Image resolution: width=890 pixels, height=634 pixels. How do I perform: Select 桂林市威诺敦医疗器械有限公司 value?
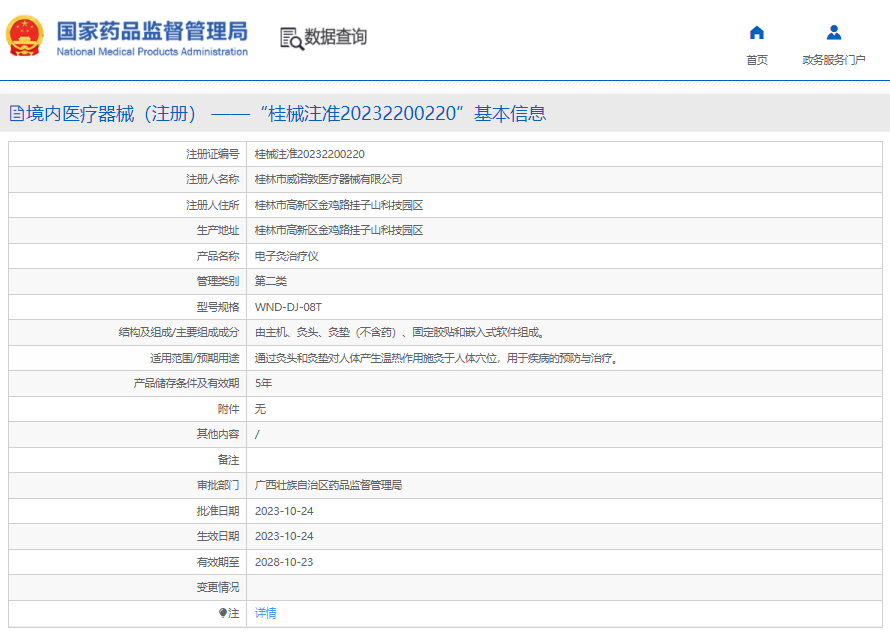point(328,179)
